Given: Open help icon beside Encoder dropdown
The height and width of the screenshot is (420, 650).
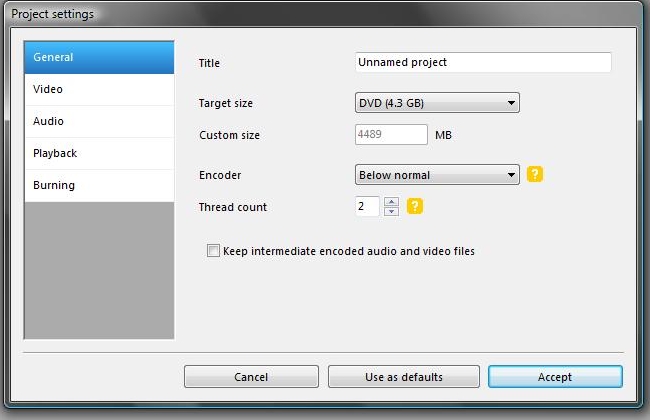Looking at the screenshot, I should point(535,174).
